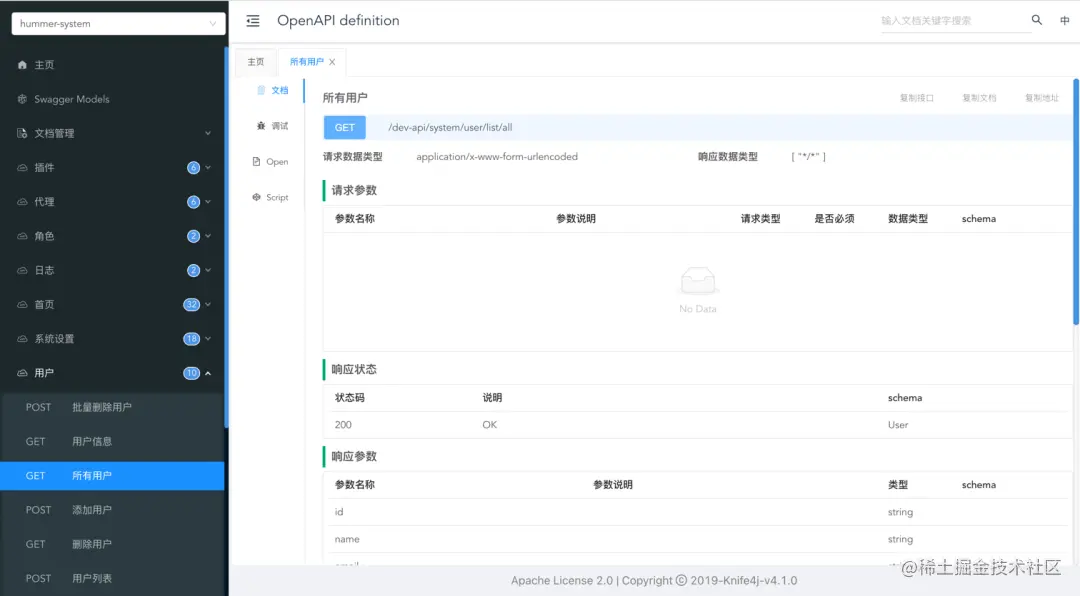
Task: Click the cloud icon beside 系统设置
Action: click(x=22, y=339)
